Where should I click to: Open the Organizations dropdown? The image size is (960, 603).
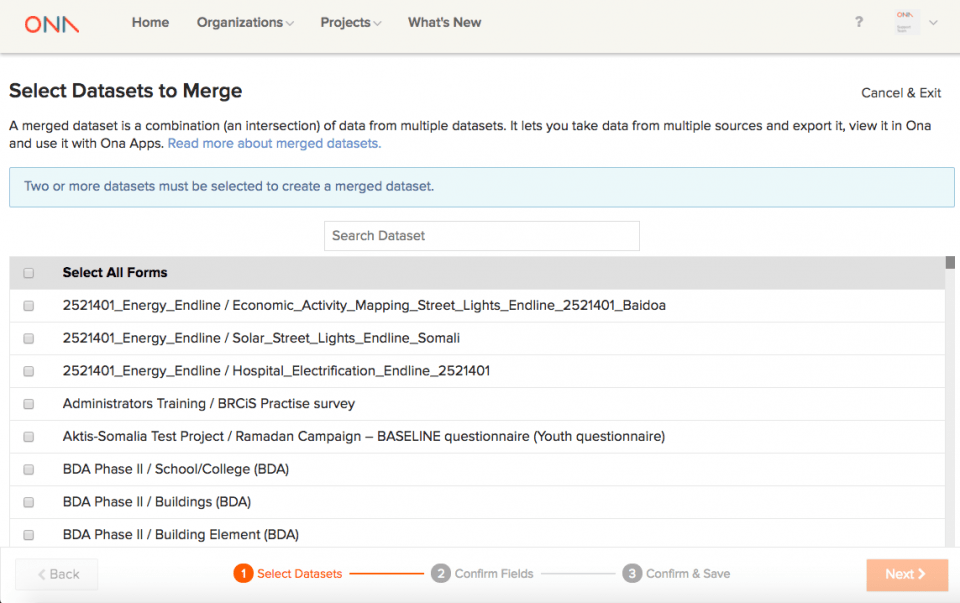(244, 22)
